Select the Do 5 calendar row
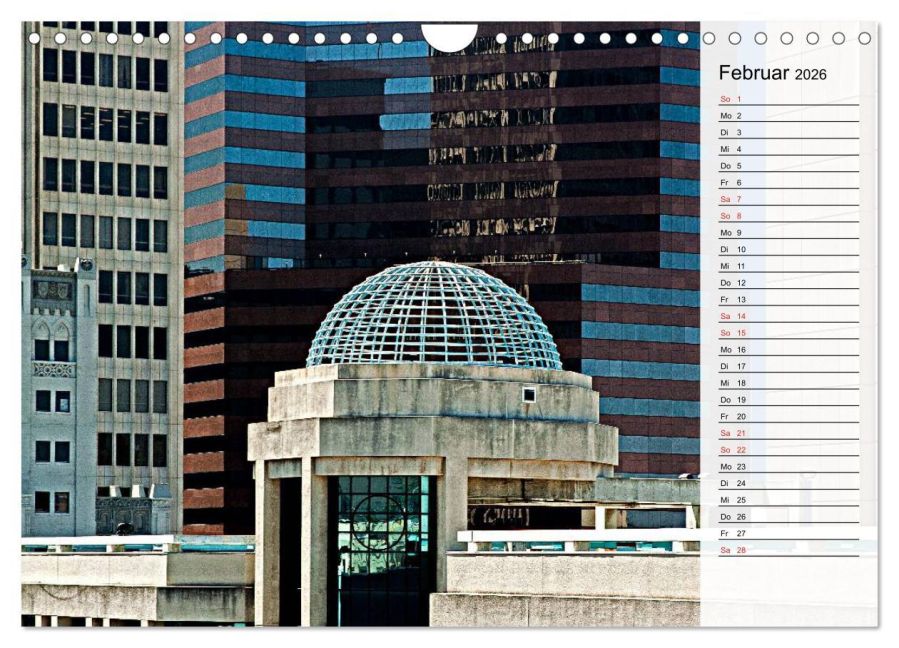The image size is (899, 648). (x=789, y=166)
